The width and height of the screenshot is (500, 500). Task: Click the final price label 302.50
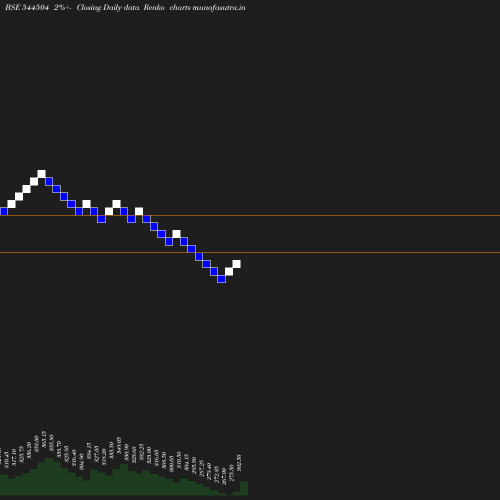(x=239, y=463)
